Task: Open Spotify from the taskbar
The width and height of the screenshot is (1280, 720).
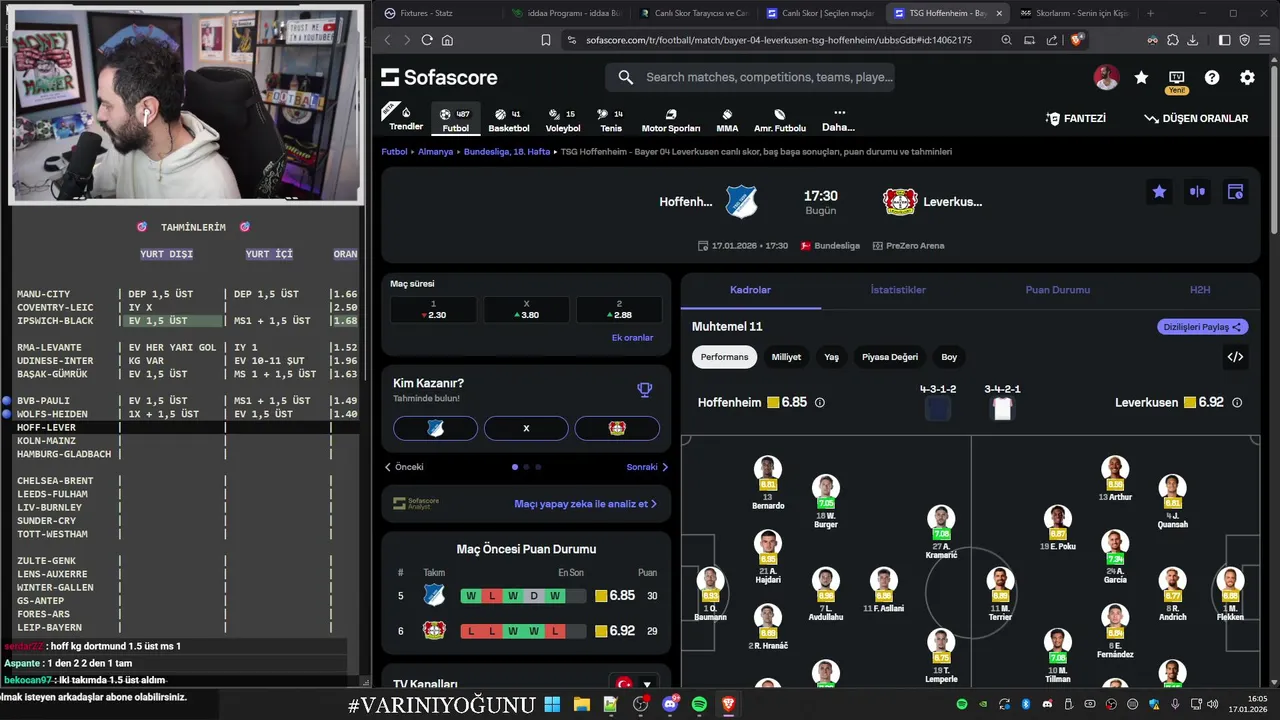Action: (699, 704)
